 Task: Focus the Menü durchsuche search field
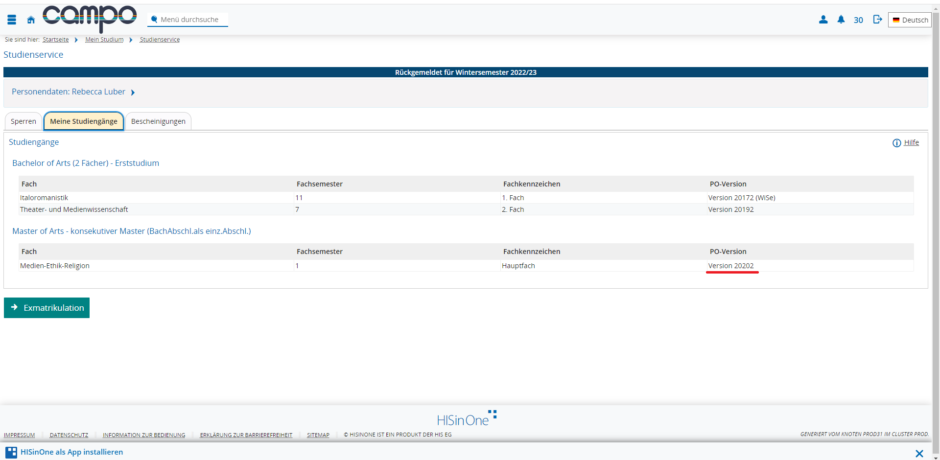coord(190,19)
